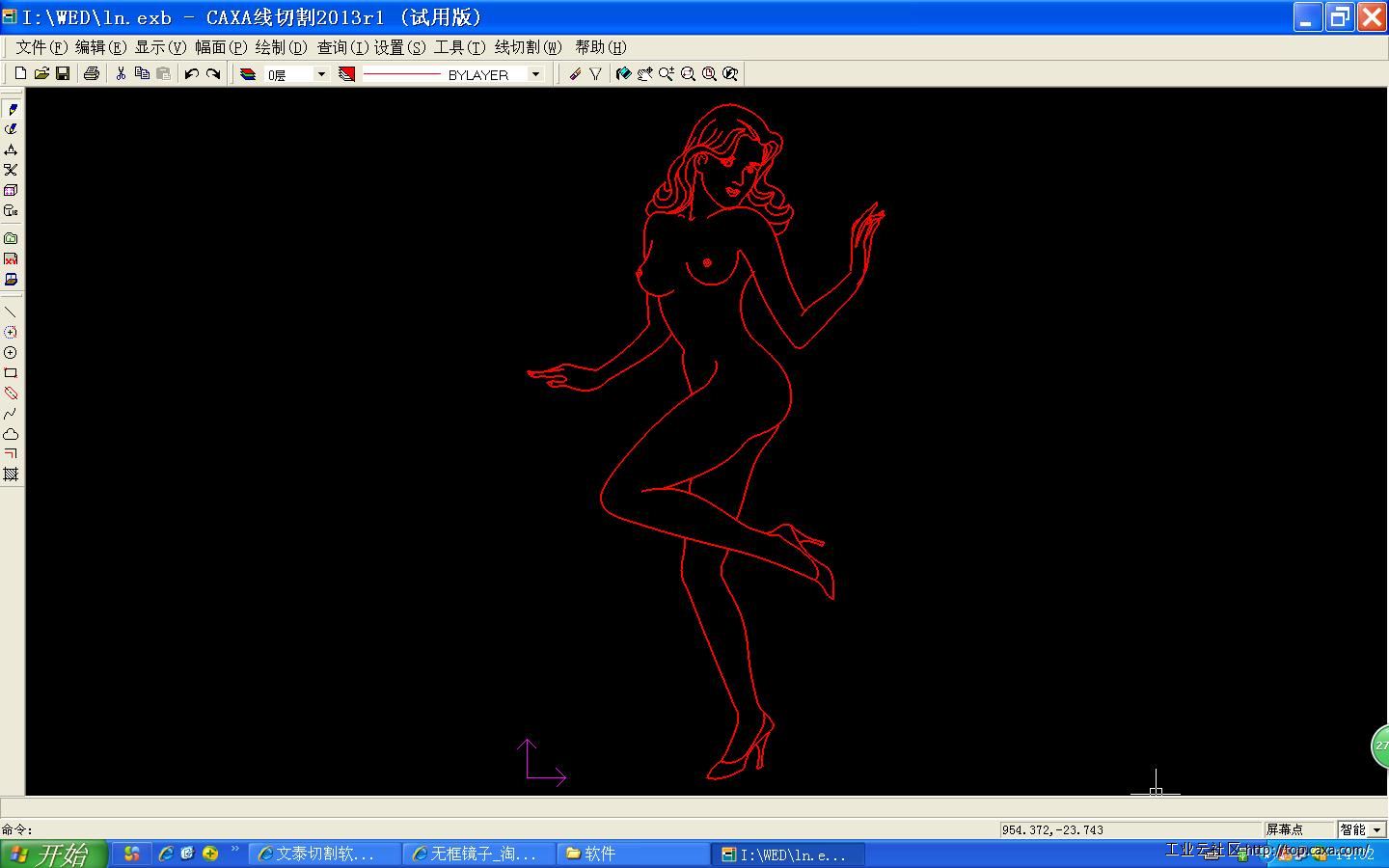Screen dimensions: 1389x868
Task: Expand the BYLAYER line type dropdown
Action: point(535,74)
